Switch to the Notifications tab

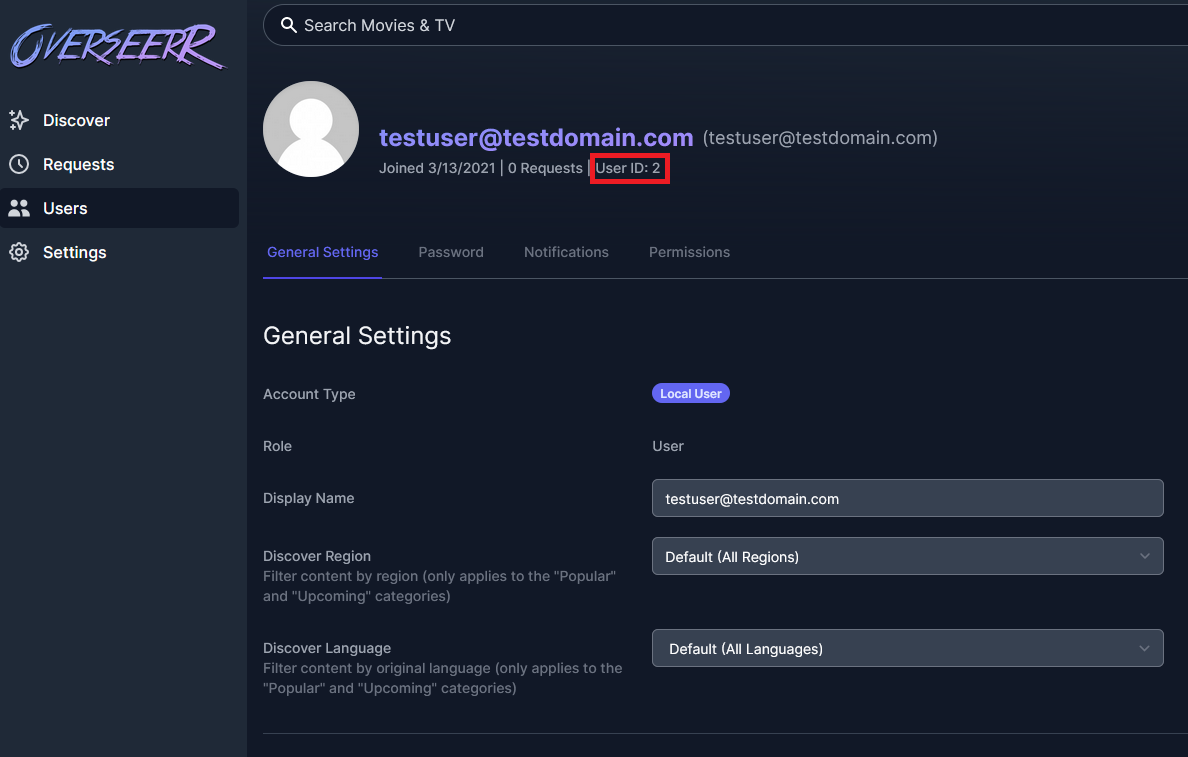coord(566,252)
